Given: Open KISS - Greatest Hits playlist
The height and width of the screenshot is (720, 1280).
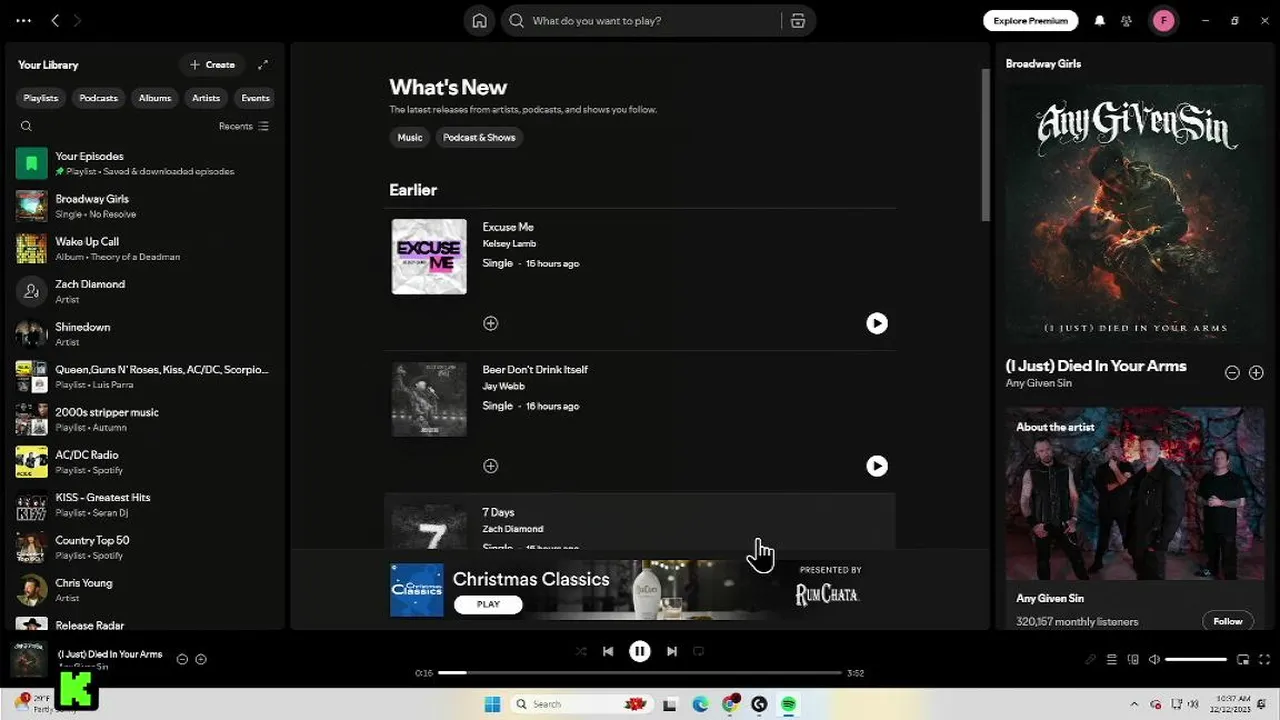Looking at the screenshot, I should pos(145,505).
